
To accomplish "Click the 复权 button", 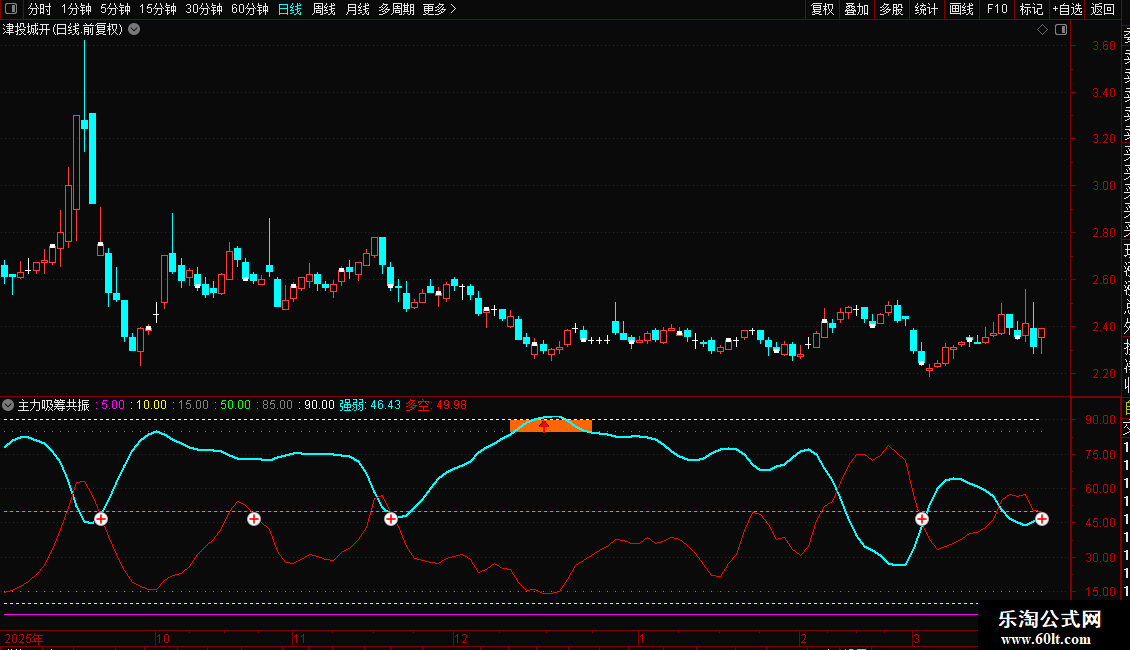I will pos(822,9).
